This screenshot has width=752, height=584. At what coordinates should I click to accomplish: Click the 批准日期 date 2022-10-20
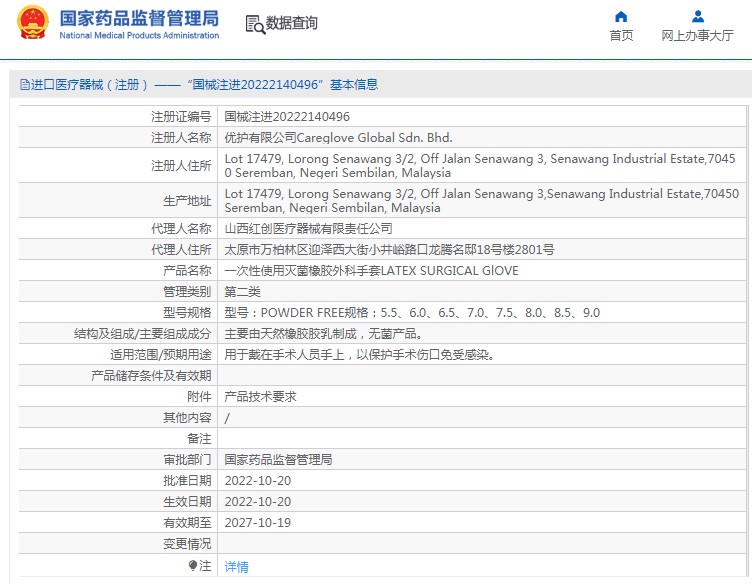[x=258, y=481]
